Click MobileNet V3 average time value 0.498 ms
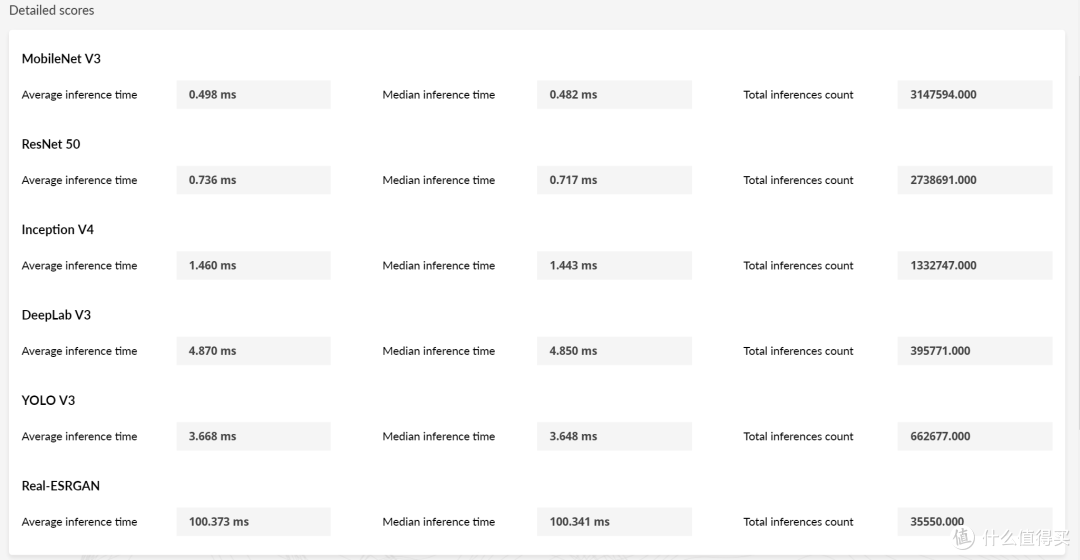Screen dimensions: 1080x560 212,95
